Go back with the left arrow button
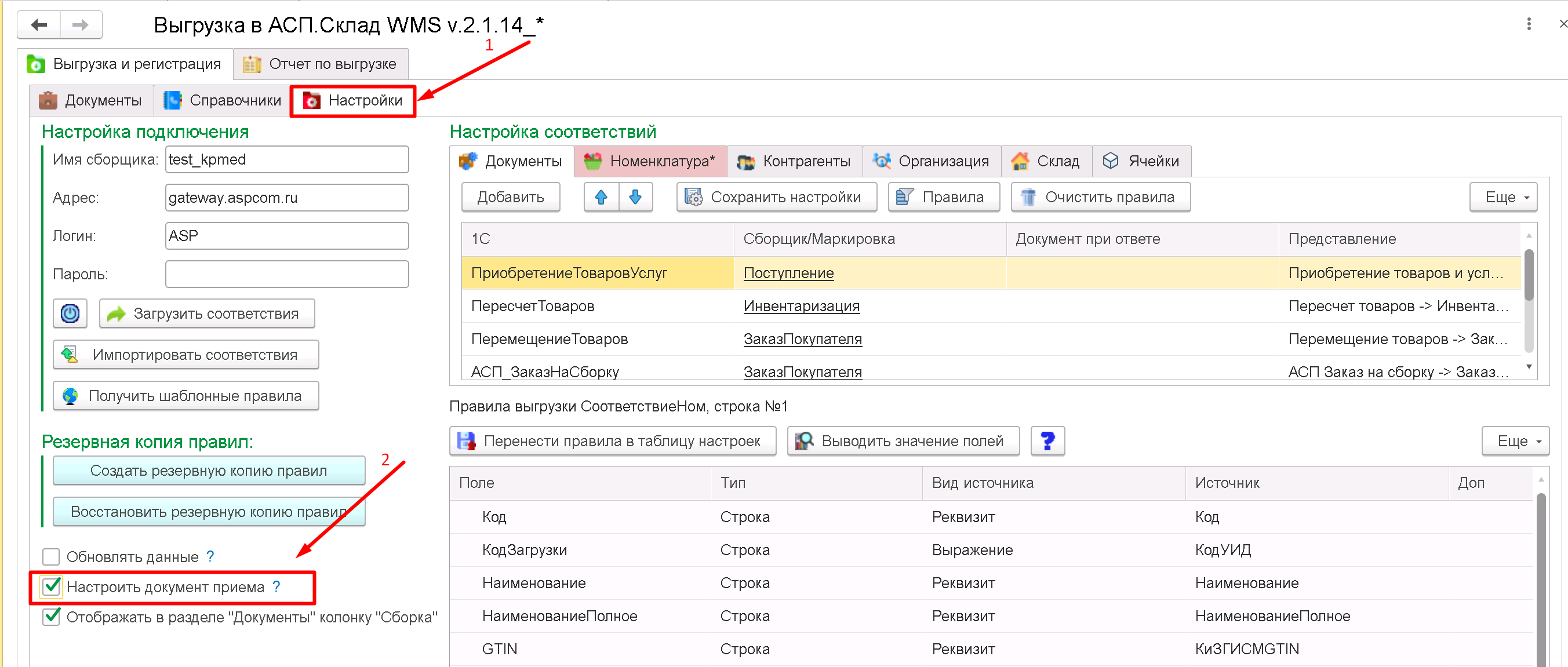The image size is (1568, 667). point(39,25)
